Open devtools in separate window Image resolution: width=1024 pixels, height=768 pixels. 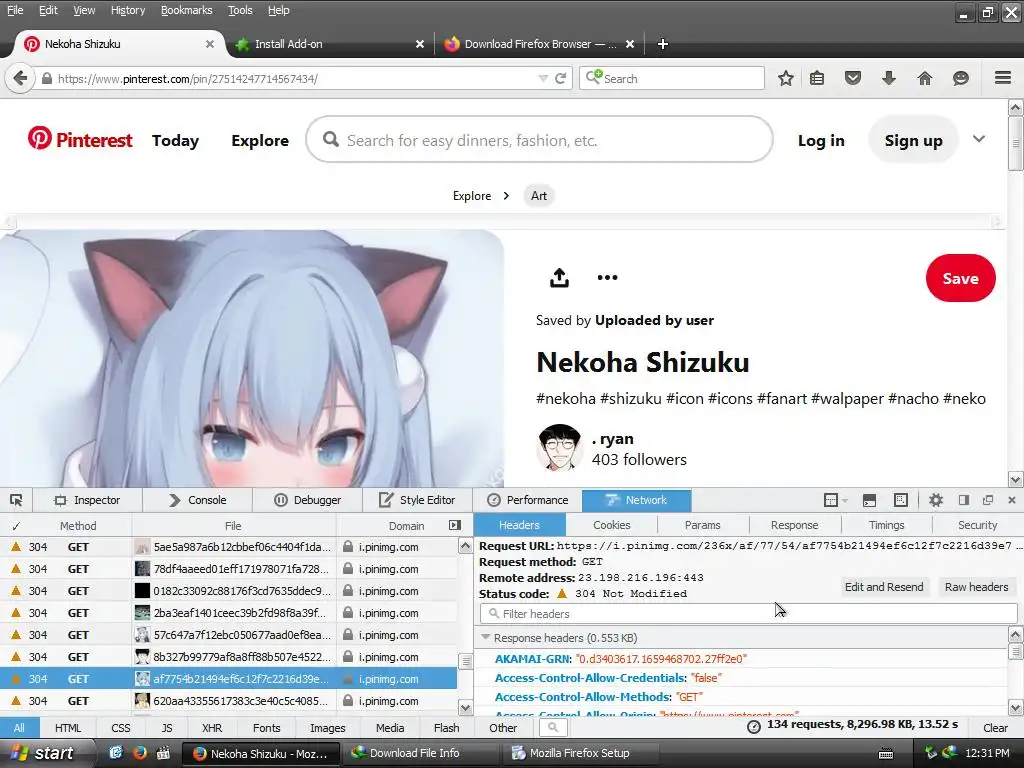click(987, 500)
